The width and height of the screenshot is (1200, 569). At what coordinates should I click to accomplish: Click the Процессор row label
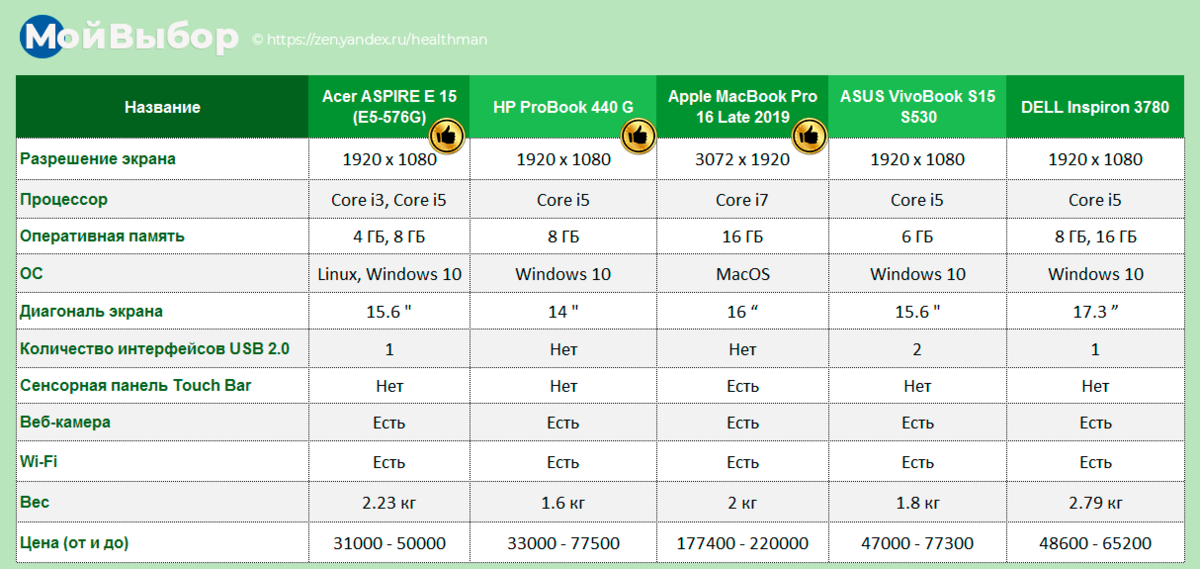coord(64,199)
